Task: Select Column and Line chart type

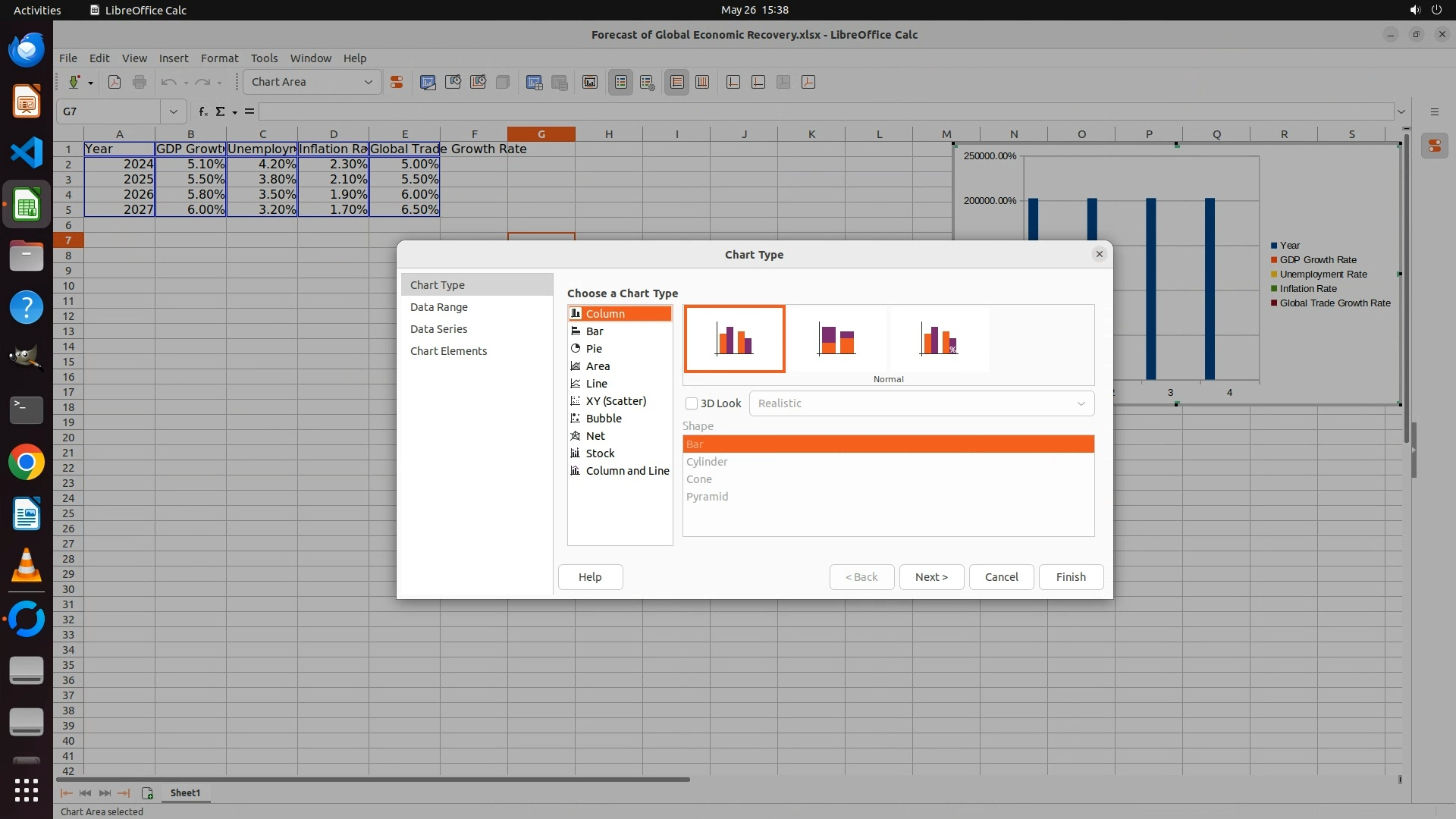Action: click(627, 471)
